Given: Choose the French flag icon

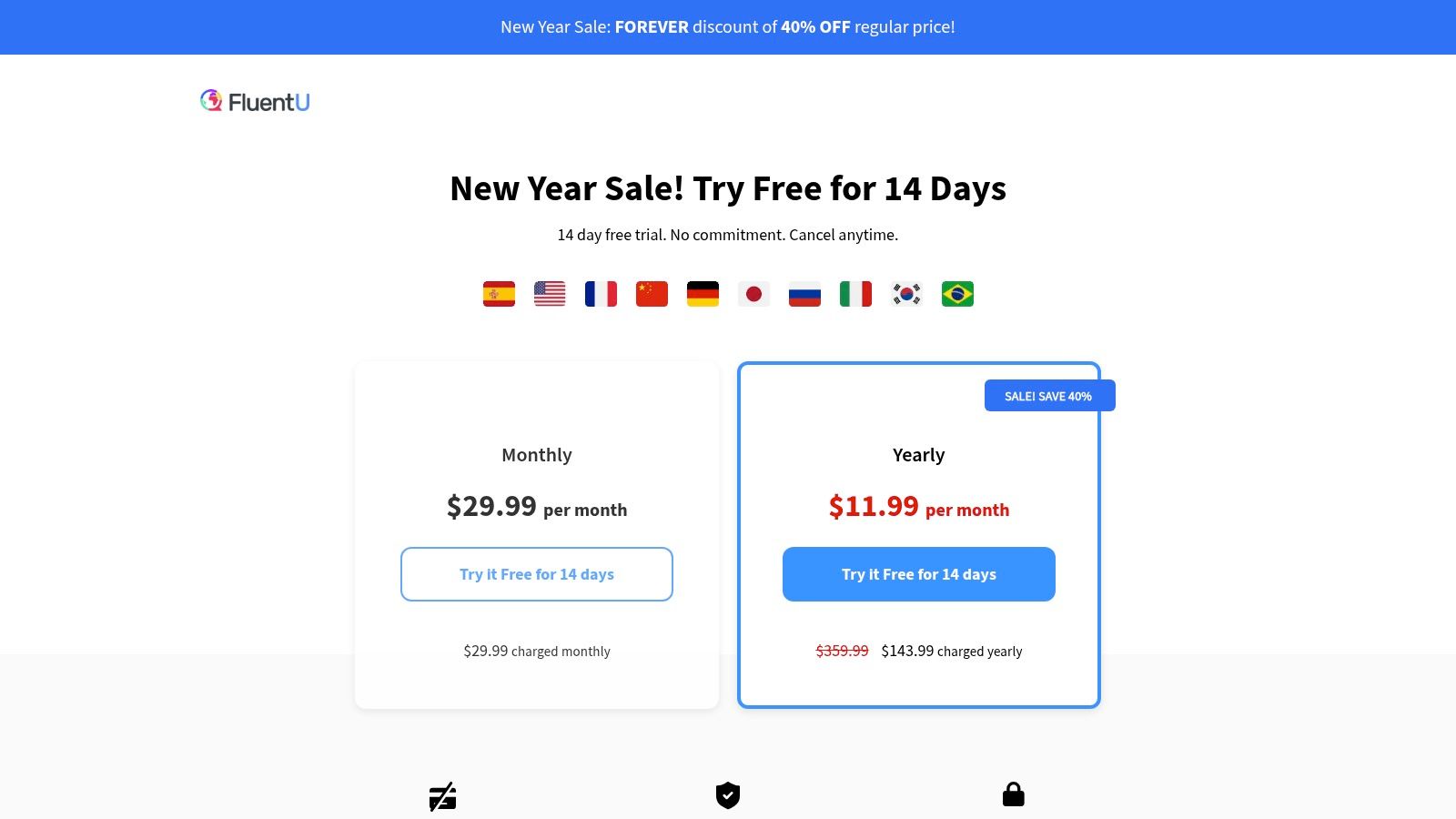Looking at the screenshot, I should (601, 294).
